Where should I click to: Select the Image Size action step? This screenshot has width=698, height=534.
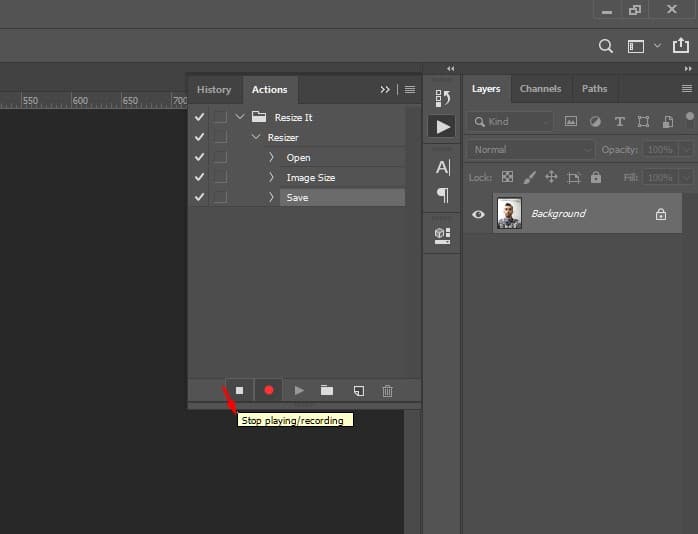[311, 177]
